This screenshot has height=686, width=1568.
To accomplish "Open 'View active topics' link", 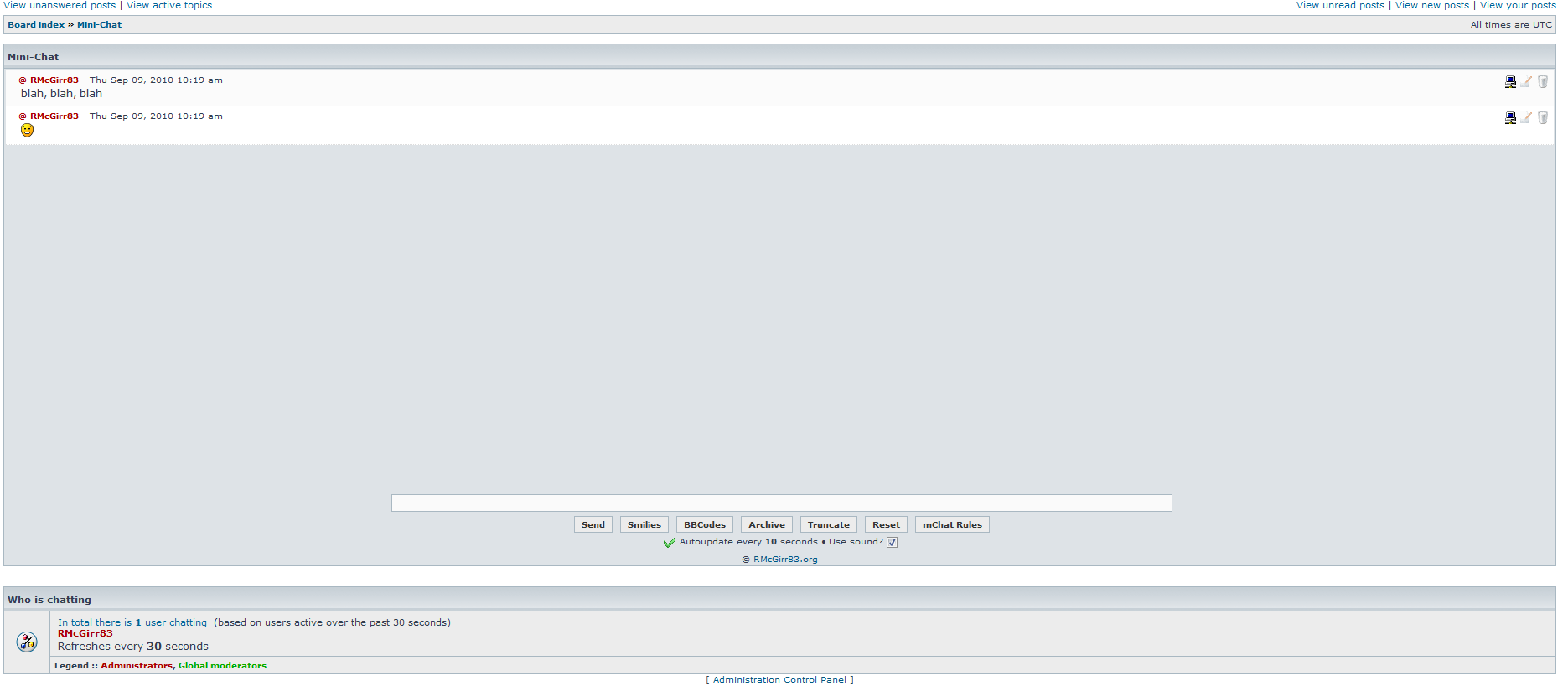I will (x=169, y=5).
